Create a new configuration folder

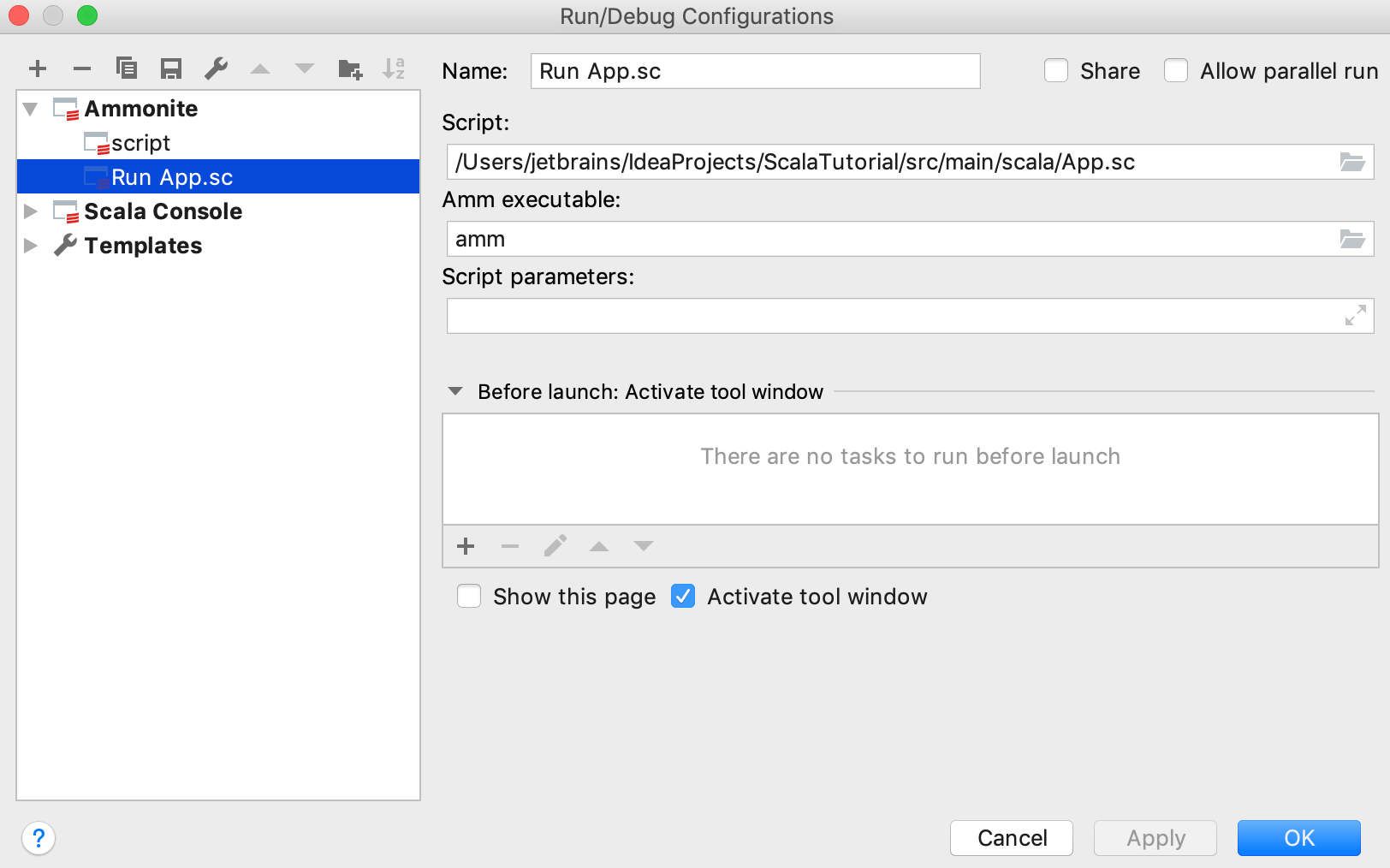coord(349,68)
